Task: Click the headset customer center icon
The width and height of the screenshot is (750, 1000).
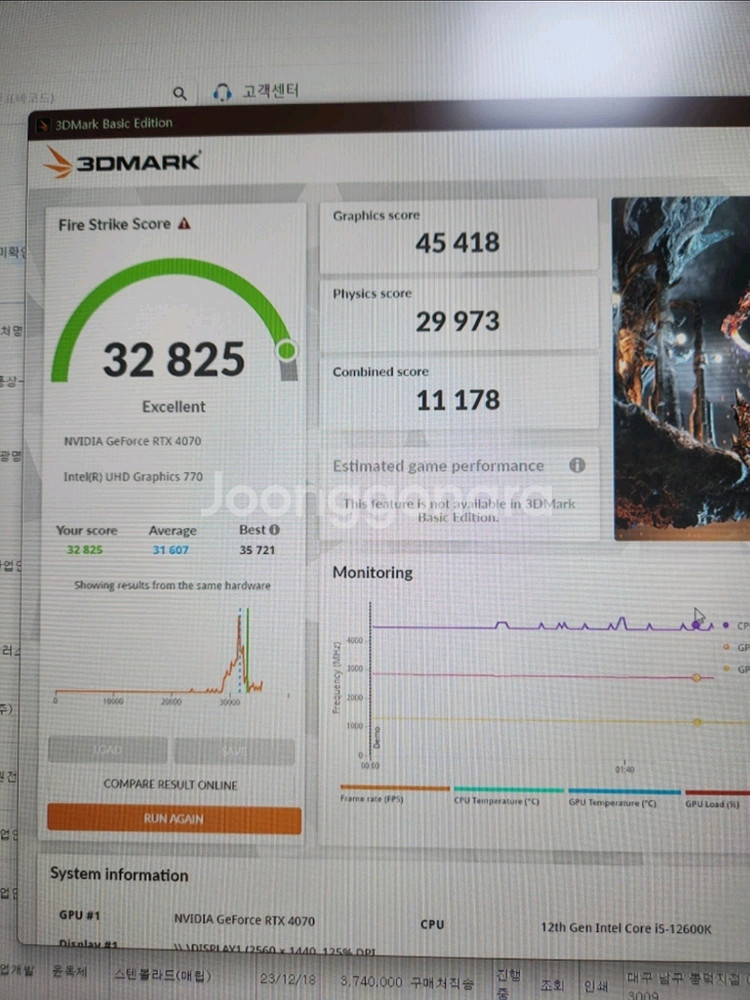Action: (x=223, y=93)
